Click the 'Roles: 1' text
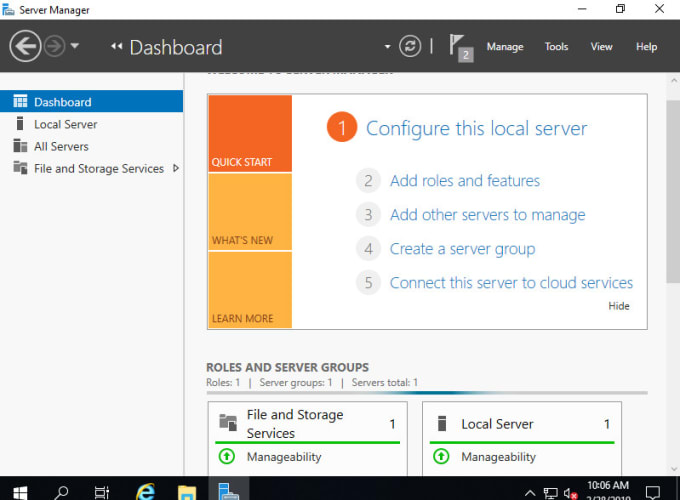Viewport: 680px width, 500px height. [223, 382]
